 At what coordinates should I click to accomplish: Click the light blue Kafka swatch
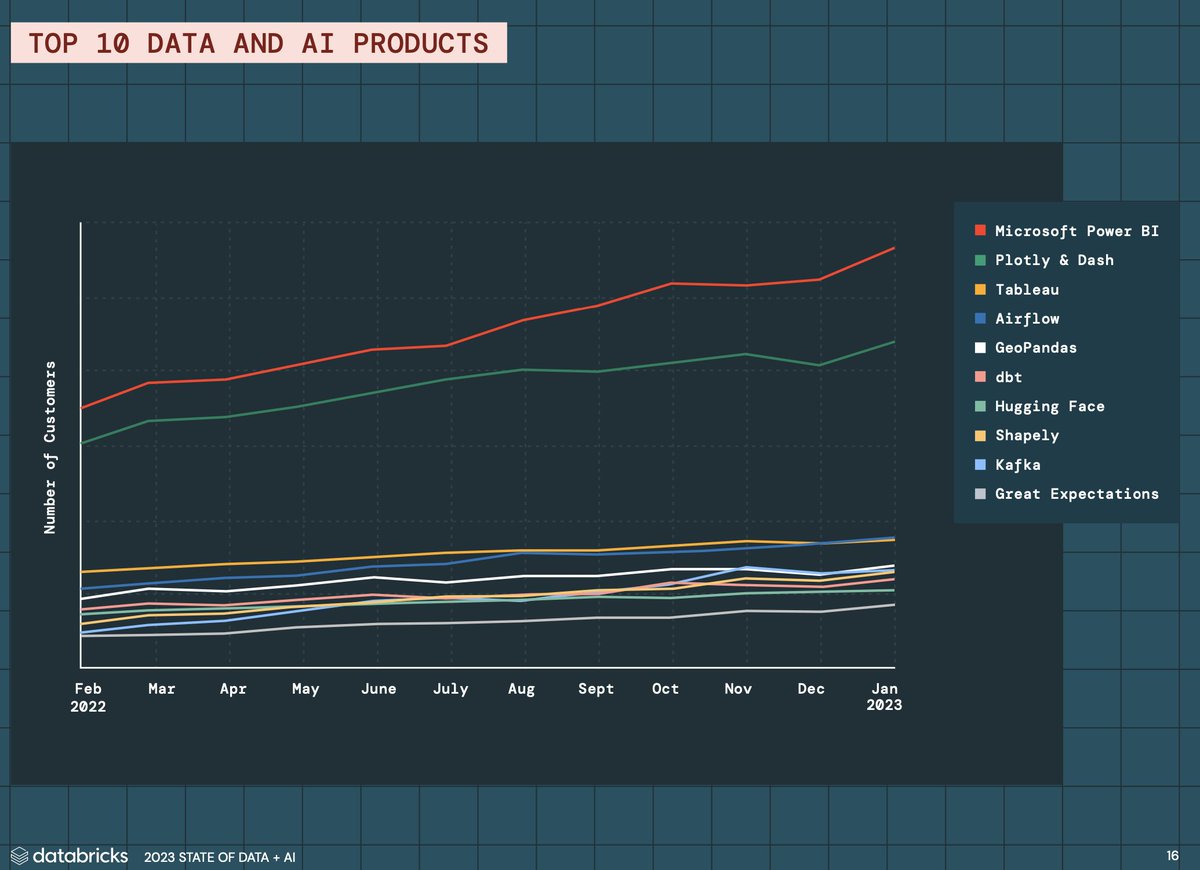(x=981, y=465)
